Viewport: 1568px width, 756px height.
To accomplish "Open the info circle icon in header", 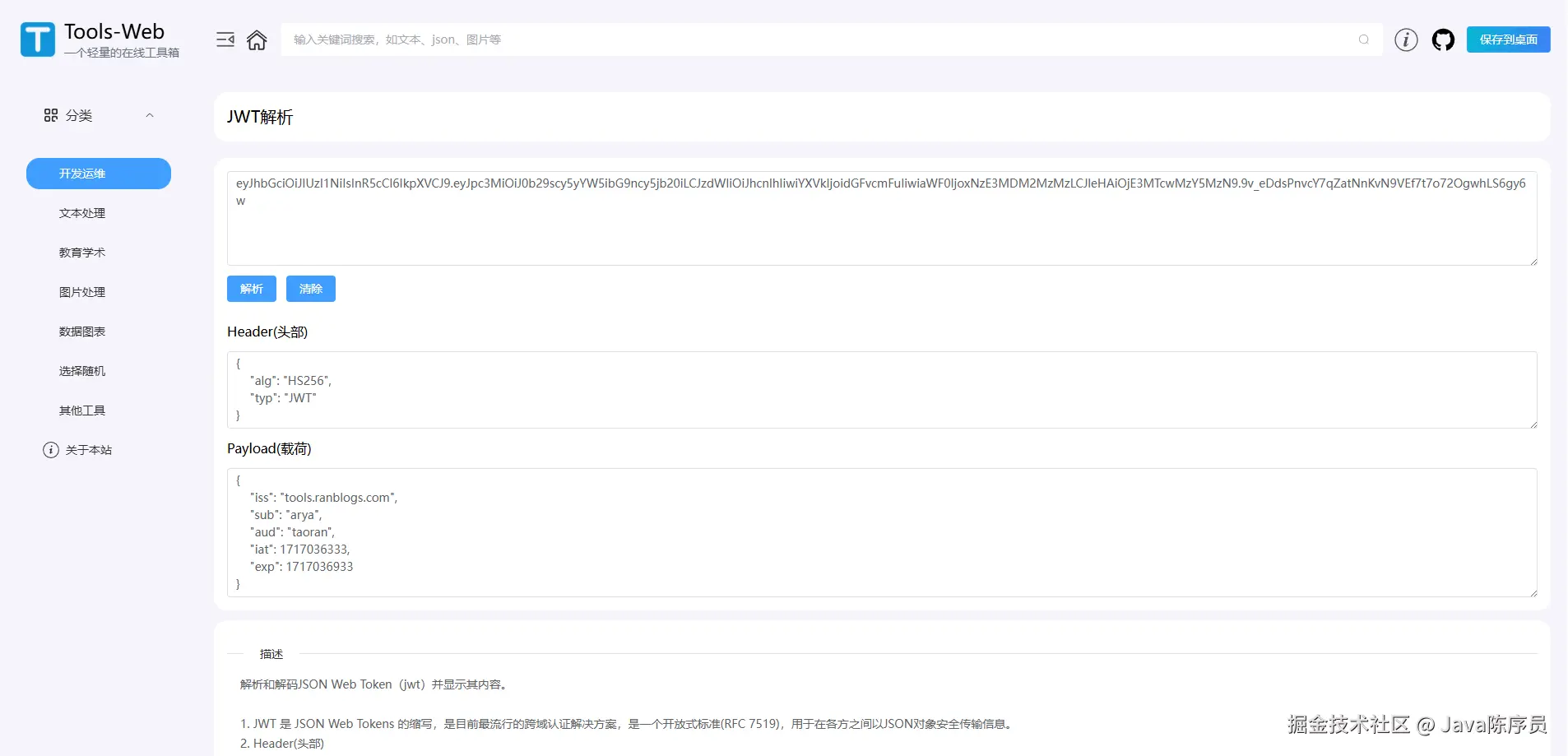I will pyautogui.click(x=1406, y=39).
